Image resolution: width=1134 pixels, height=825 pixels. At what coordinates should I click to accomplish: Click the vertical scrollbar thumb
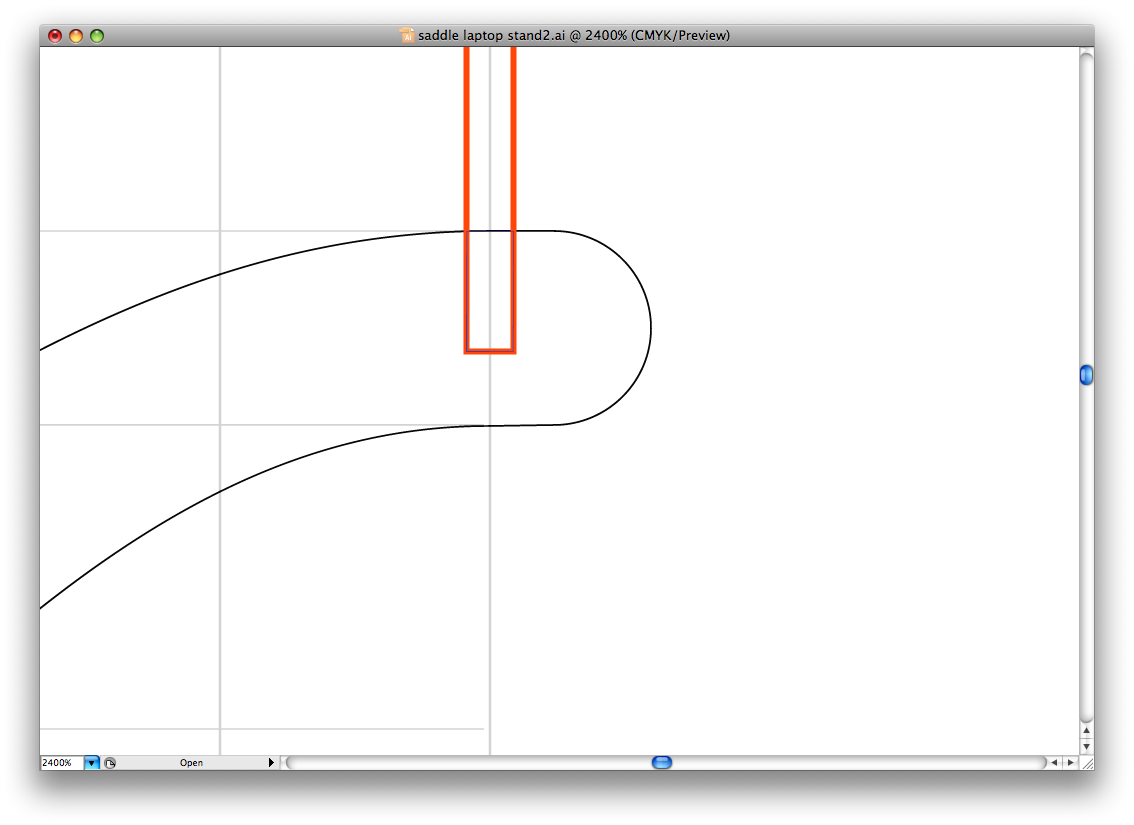click(1086, 375)
